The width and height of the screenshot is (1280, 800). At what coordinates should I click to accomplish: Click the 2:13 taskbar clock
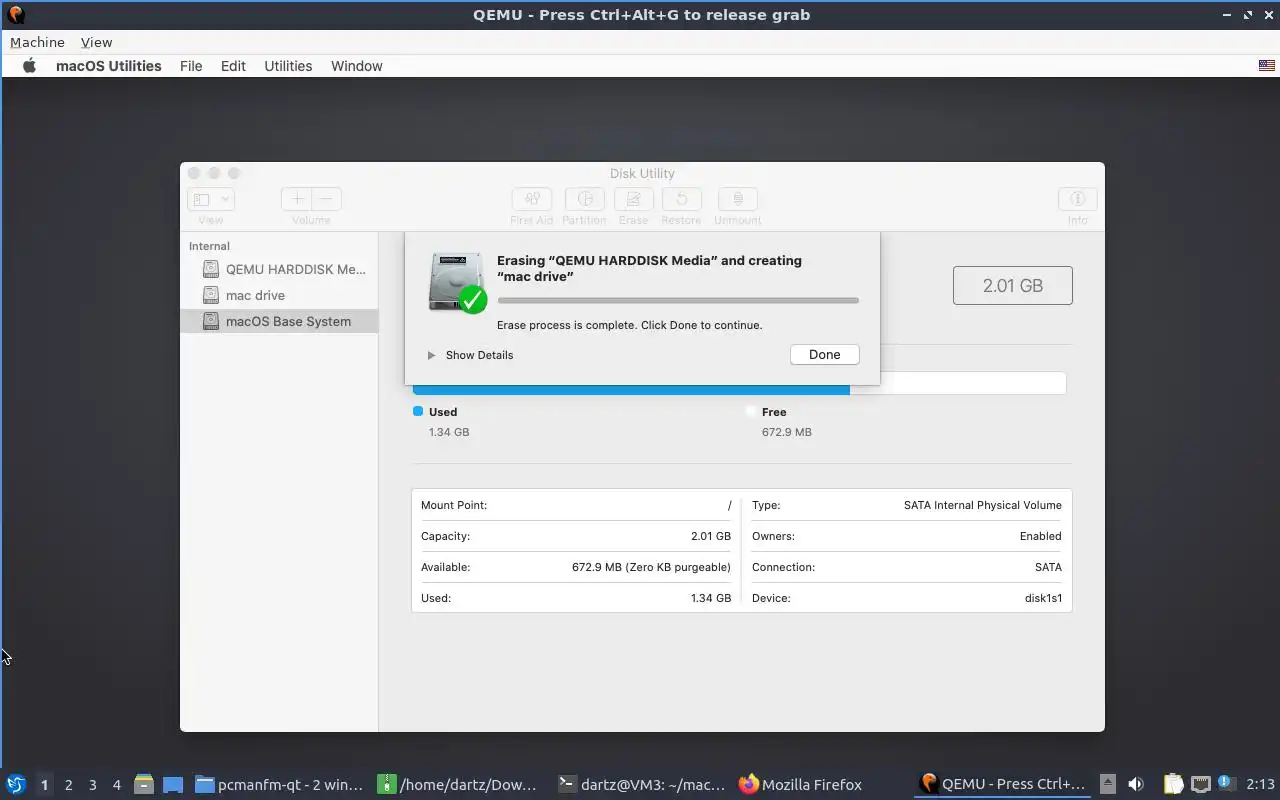coord(1260,784)
